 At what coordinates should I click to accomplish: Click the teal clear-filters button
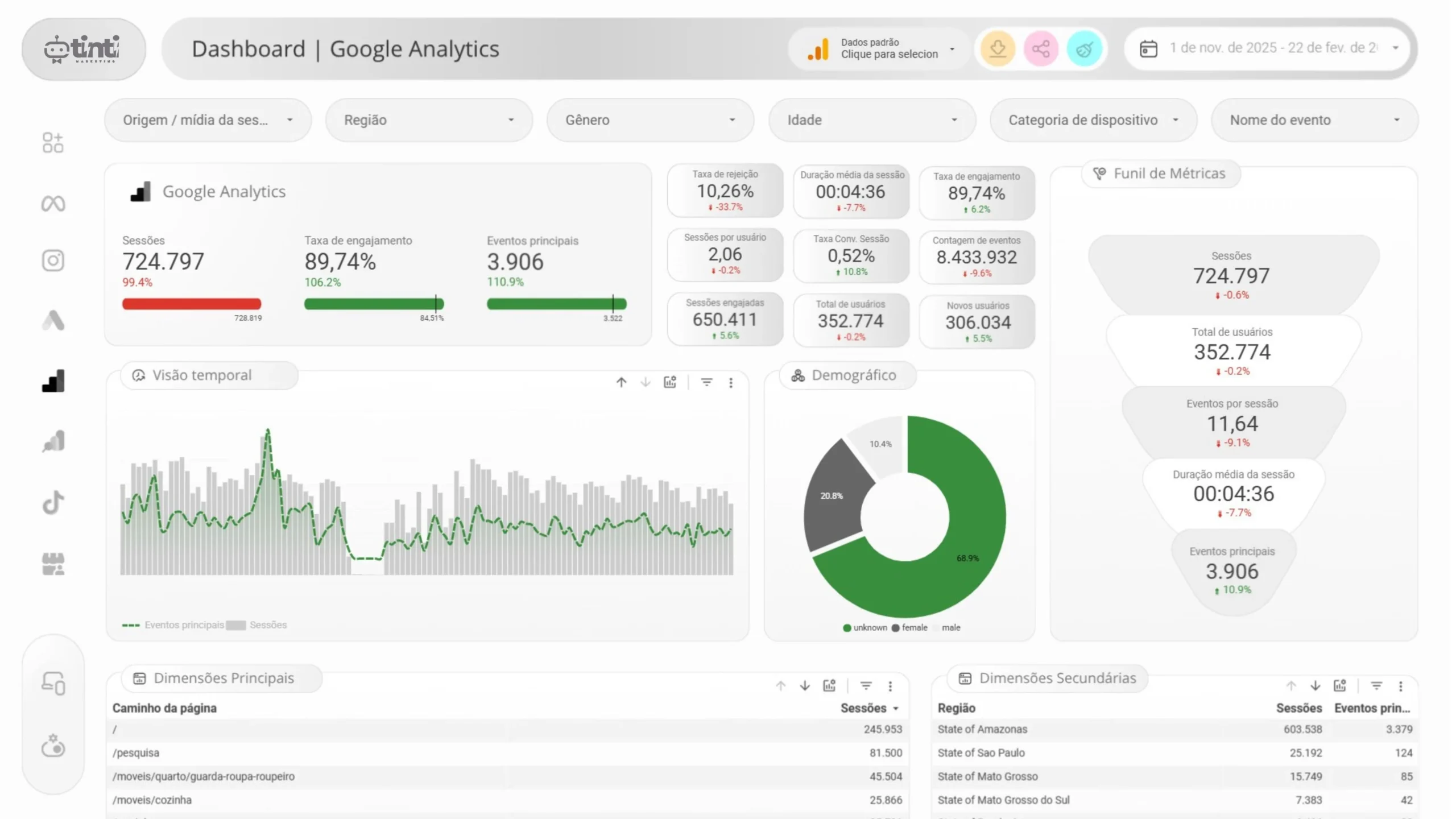tap(1084, 49)
